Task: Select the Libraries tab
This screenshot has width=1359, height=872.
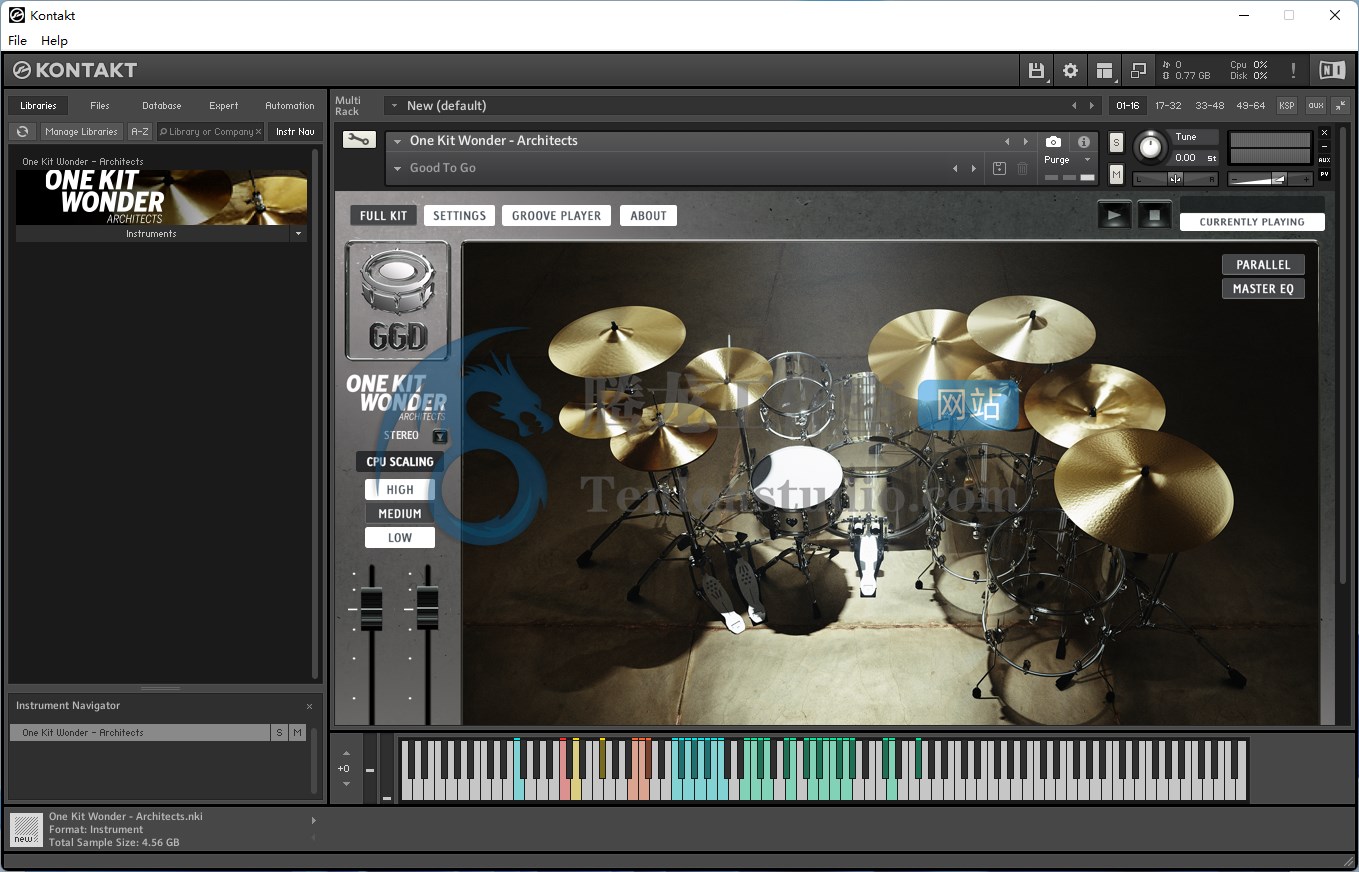Action: pos(38,105)
